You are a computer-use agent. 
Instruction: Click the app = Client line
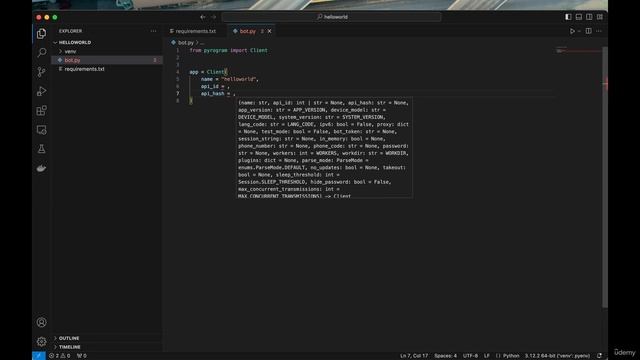click(208, 72)
